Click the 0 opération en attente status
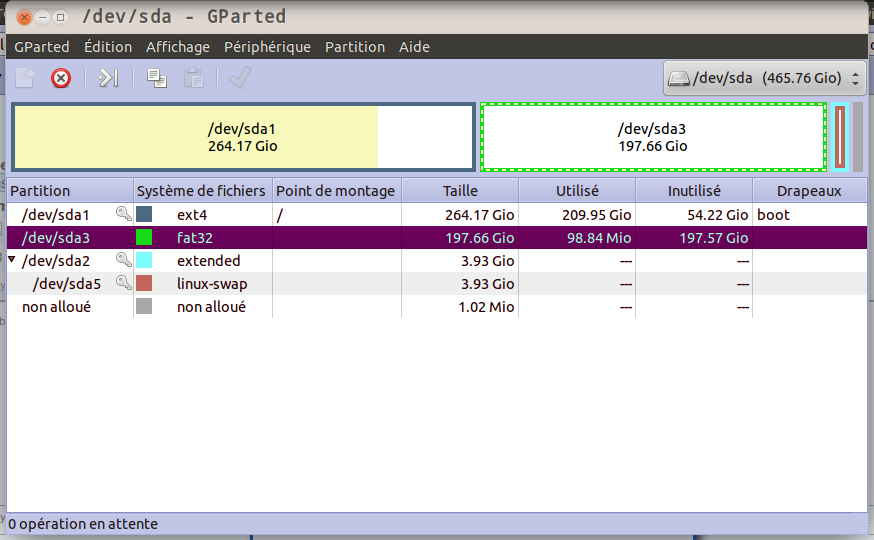This screenshot has height=540, width=874. [83, 524]
